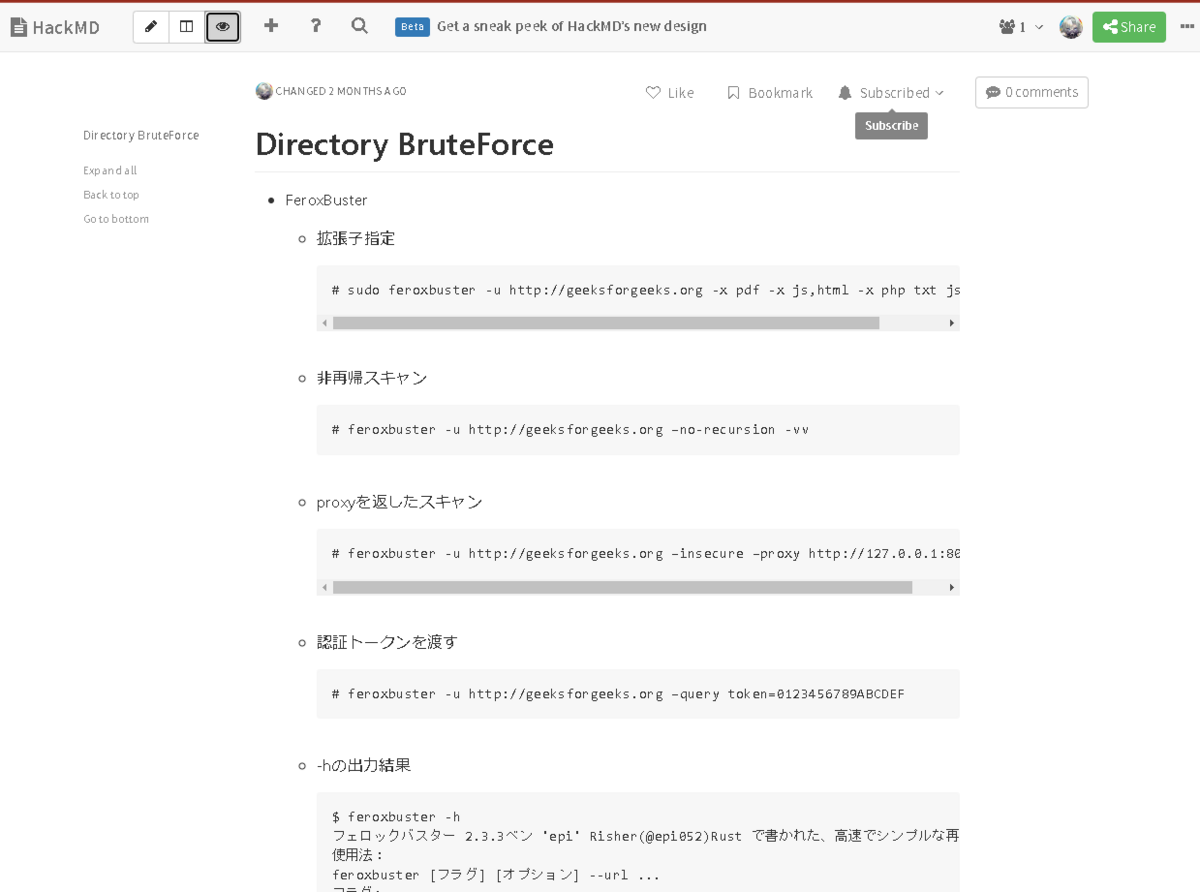The image size is (1200, 892).
Task: Bookmark this note
Action: (x=770, y=93)
